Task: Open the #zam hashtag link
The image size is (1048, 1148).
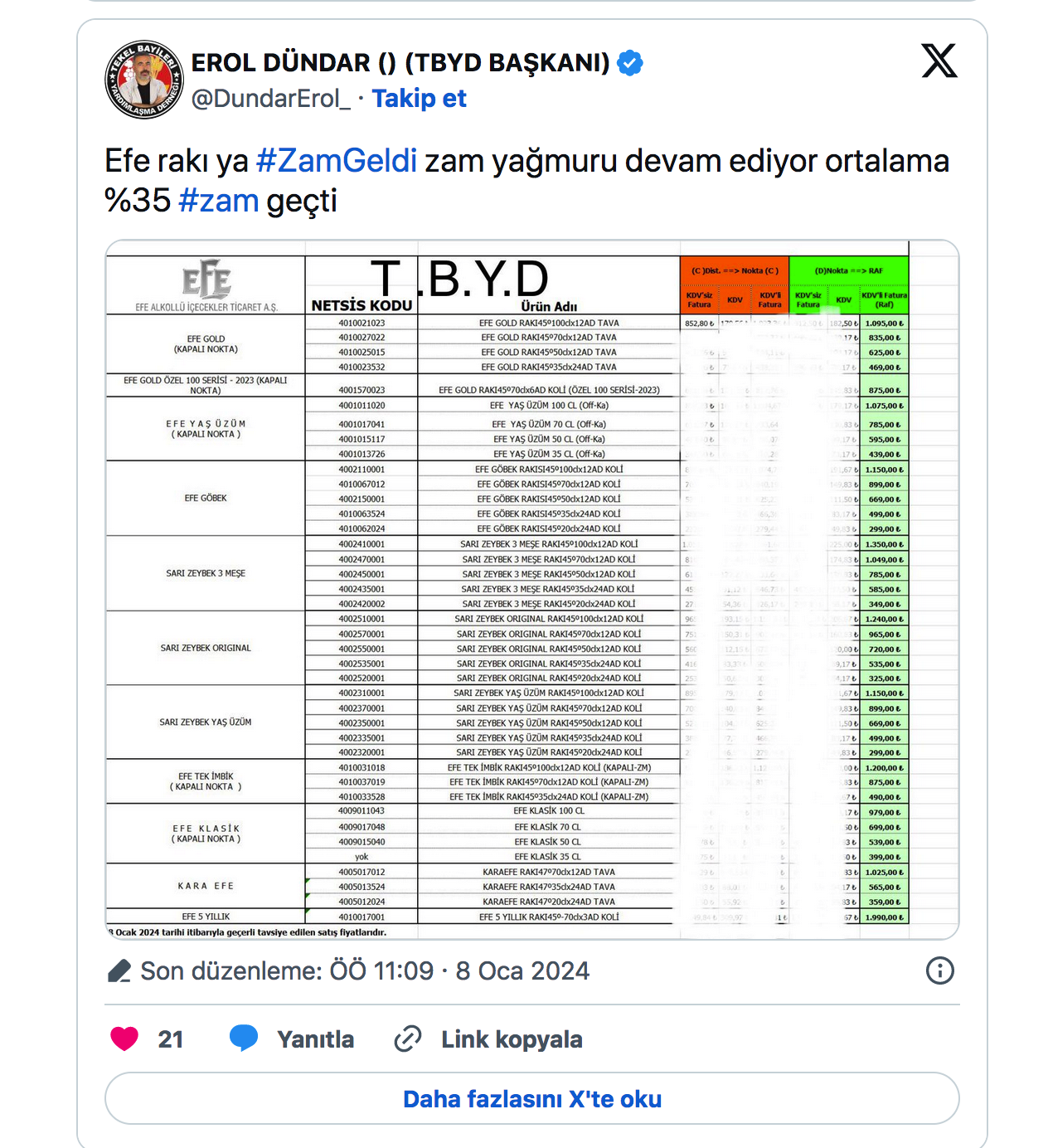Action: pyautogui.click(x=219, y=201)
